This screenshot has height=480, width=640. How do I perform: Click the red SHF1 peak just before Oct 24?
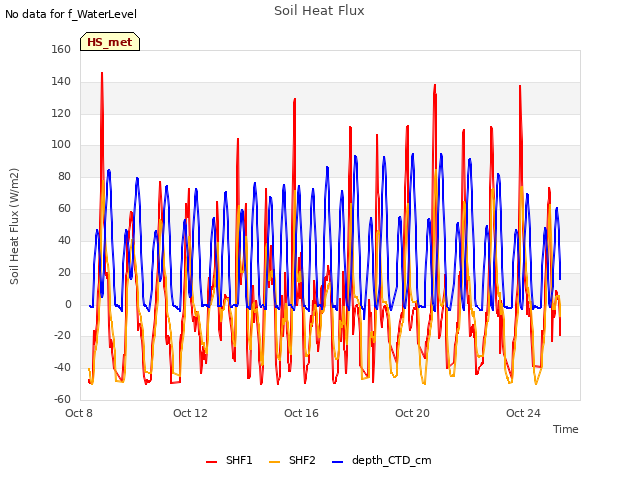point(520,86)
